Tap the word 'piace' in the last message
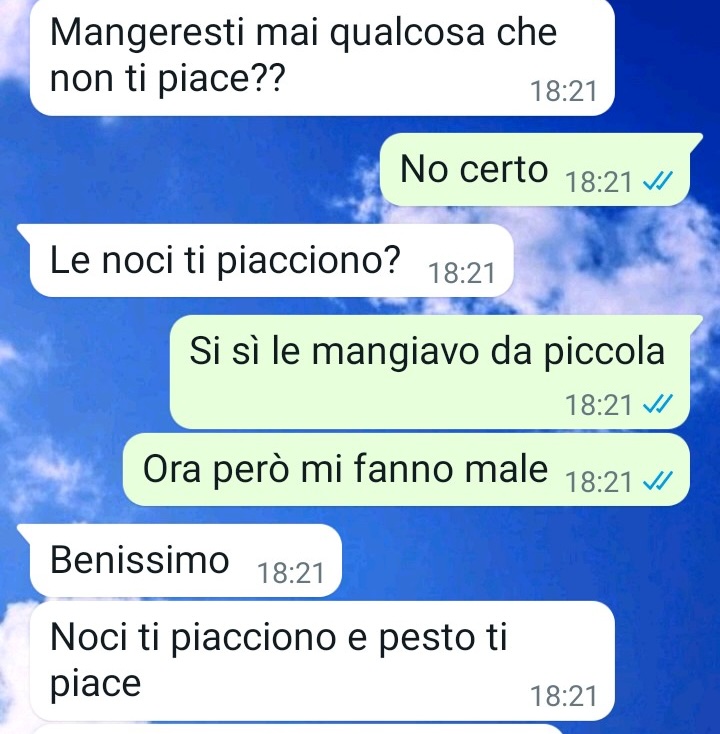The image size is (720, 734). point(96,684)
